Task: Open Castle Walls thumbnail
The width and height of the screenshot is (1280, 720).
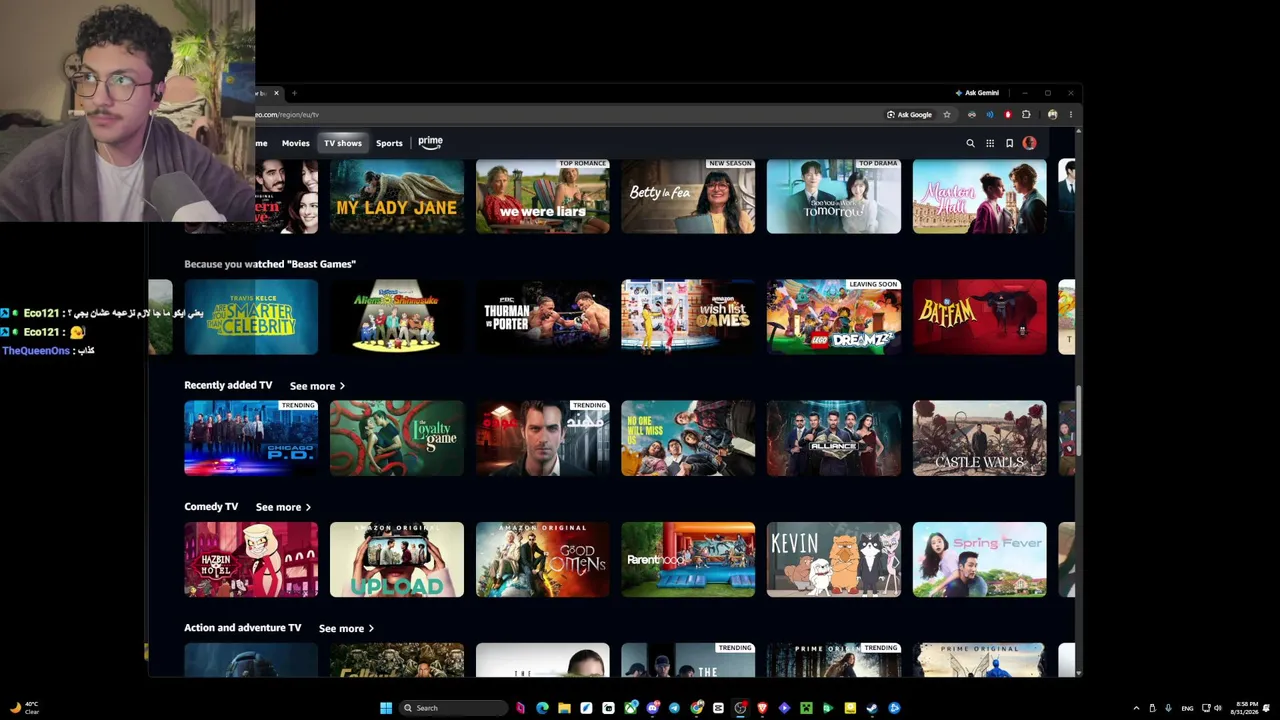Action: (x=980, y=438)
